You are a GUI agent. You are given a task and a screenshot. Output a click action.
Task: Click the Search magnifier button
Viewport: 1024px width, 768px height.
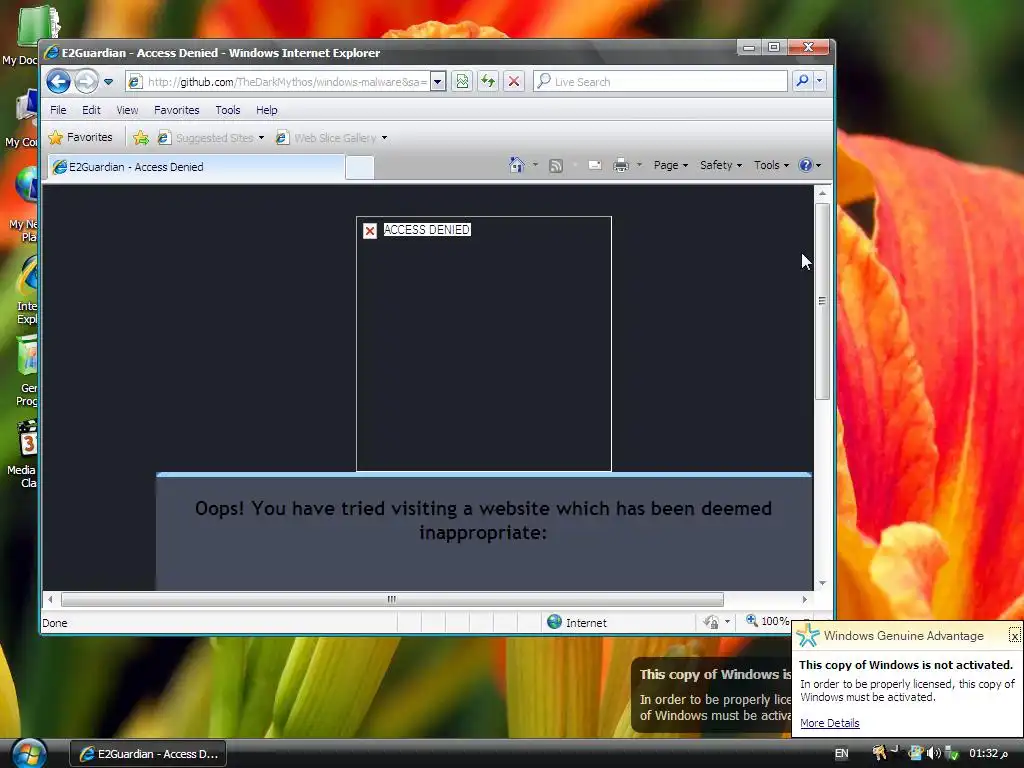[x=802, y=81]
